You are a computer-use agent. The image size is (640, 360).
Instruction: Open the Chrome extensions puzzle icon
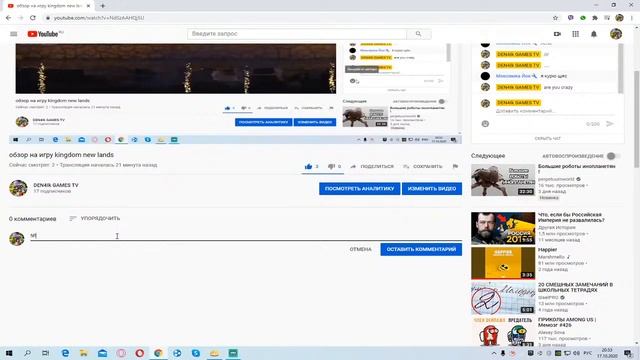tap(595, 18)
